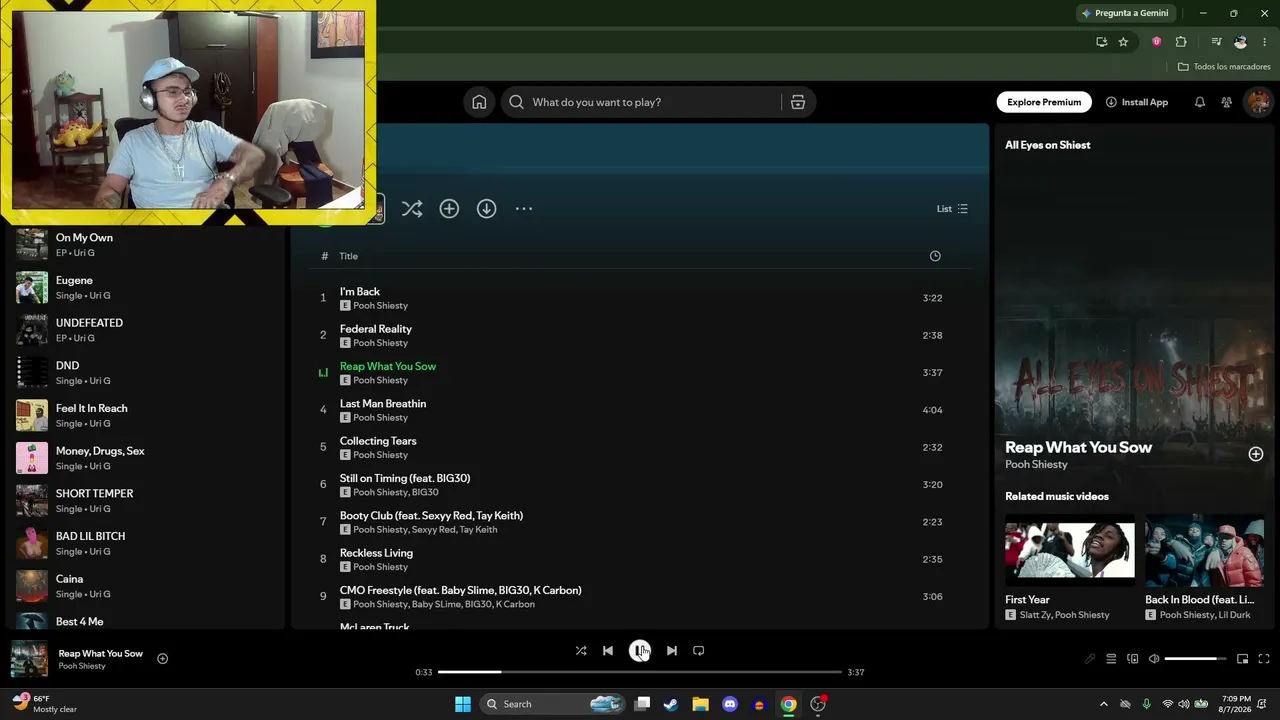Image resolution: width=1280 pixels, height=720 pixels.
Task: Open the Spotify profile avatar menu
Action: click(1258, 102)
